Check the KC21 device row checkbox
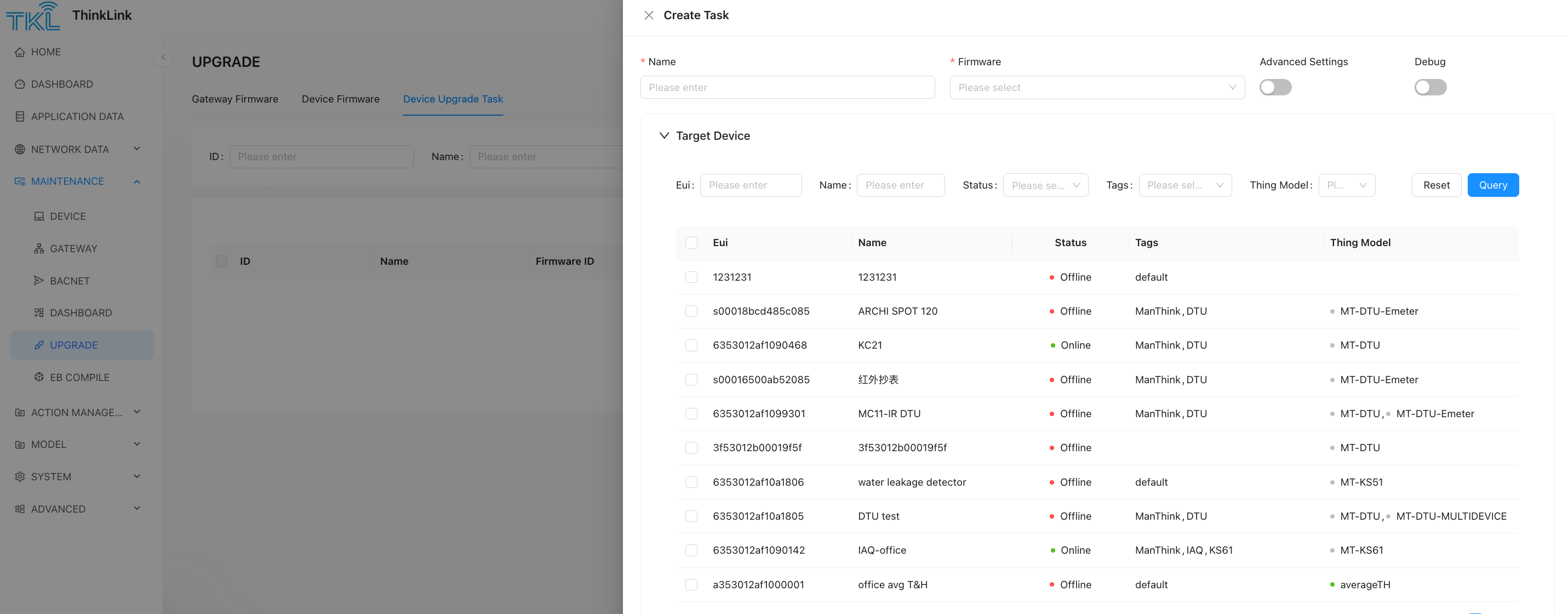This screenshot has width=1568, height=614. [x=691, y=345]
